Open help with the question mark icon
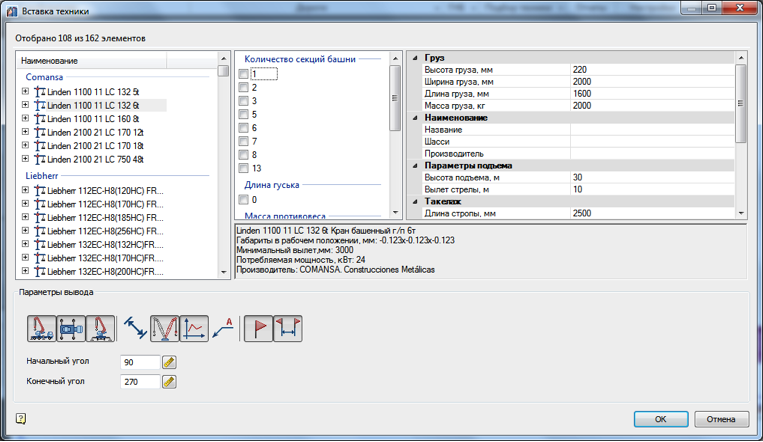The height and width of the screenshot is (442, 763). pyautogui.click(x=20, y=419)
